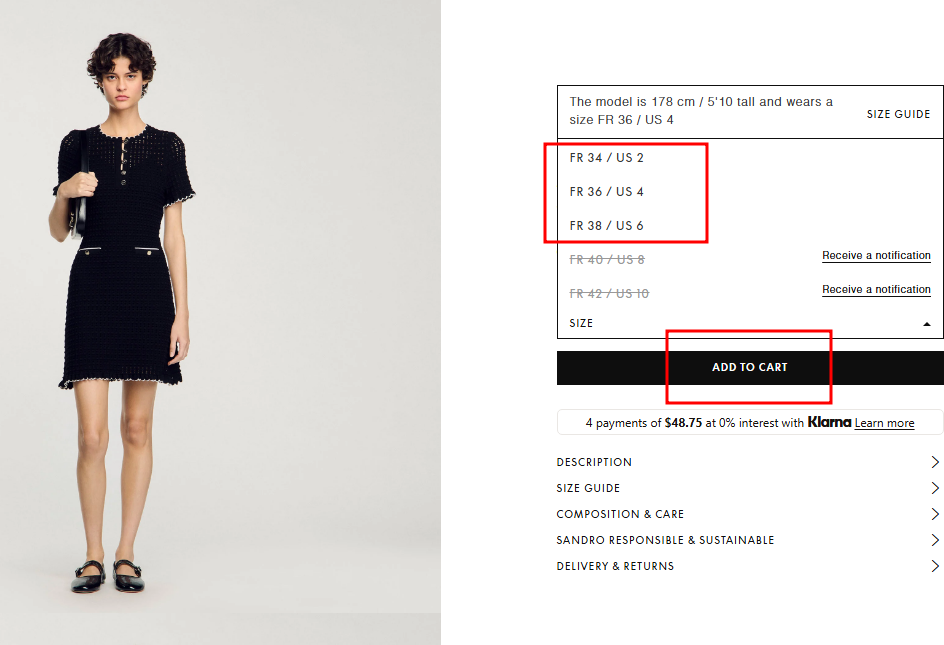This screenshot has height=645, width=944.
Task: Collapse the SIZE dropdown arrow
Action: 927,324
